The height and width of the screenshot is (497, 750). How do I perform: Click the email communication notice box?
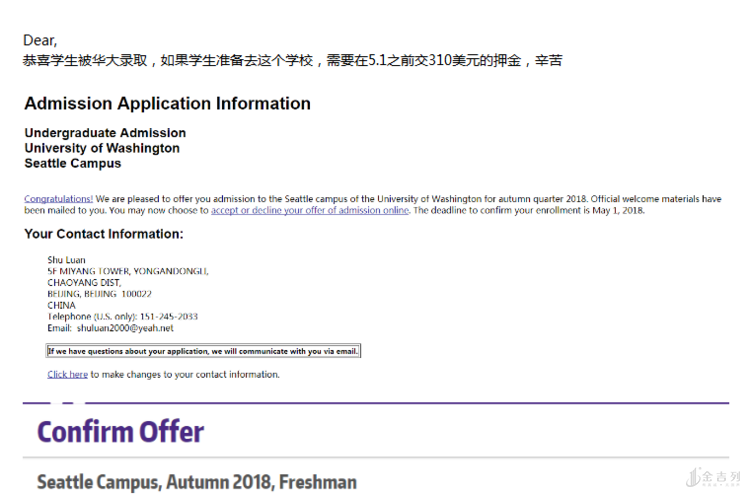coord(203,351)
